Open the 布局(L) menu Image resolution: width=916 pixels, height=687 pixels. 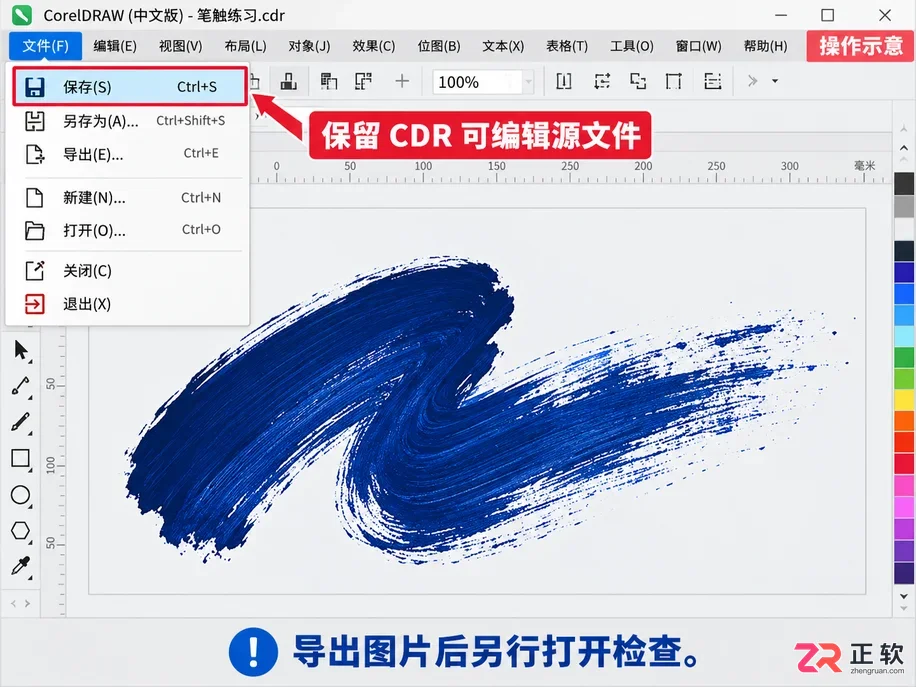tap(245, 46)
